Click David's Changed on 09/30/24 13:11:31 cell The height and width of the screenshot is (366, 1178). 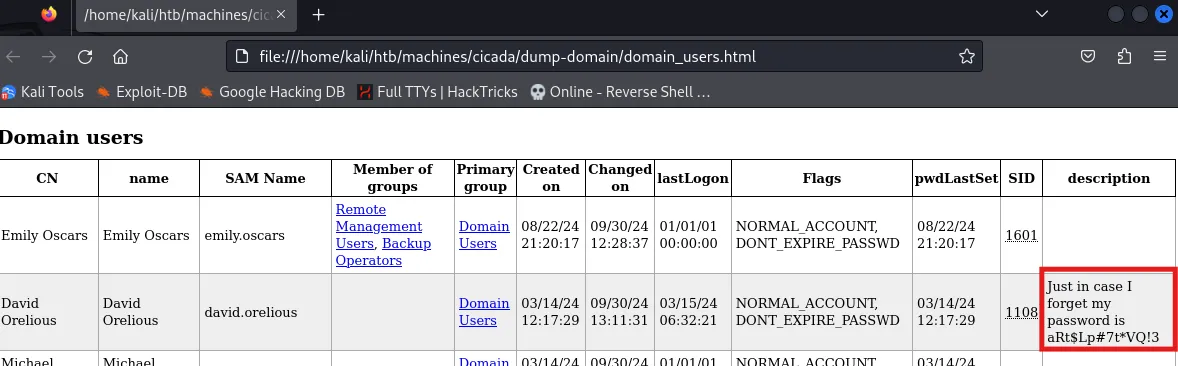click(620, 312)
